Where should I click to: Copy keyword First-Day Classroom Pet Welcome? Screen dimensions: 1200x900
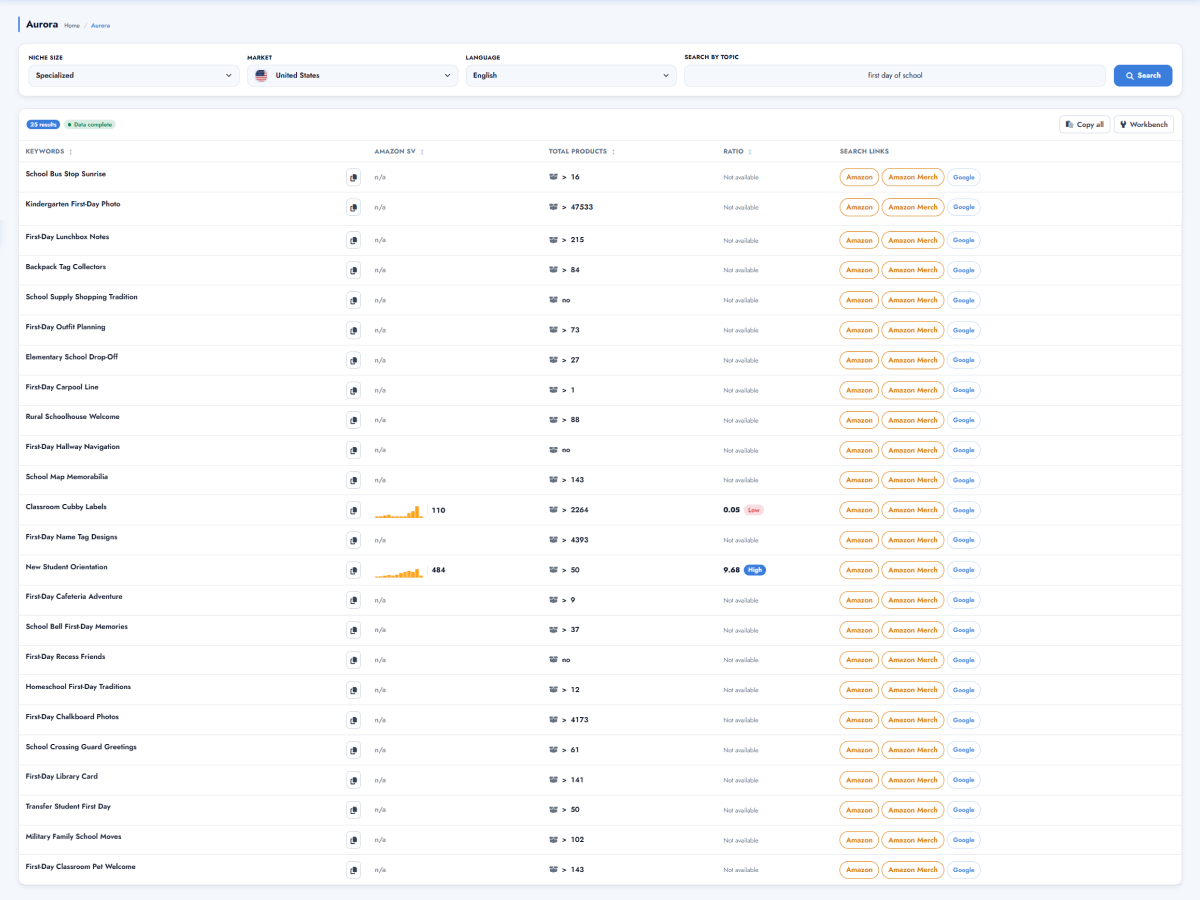pos(353,870)
